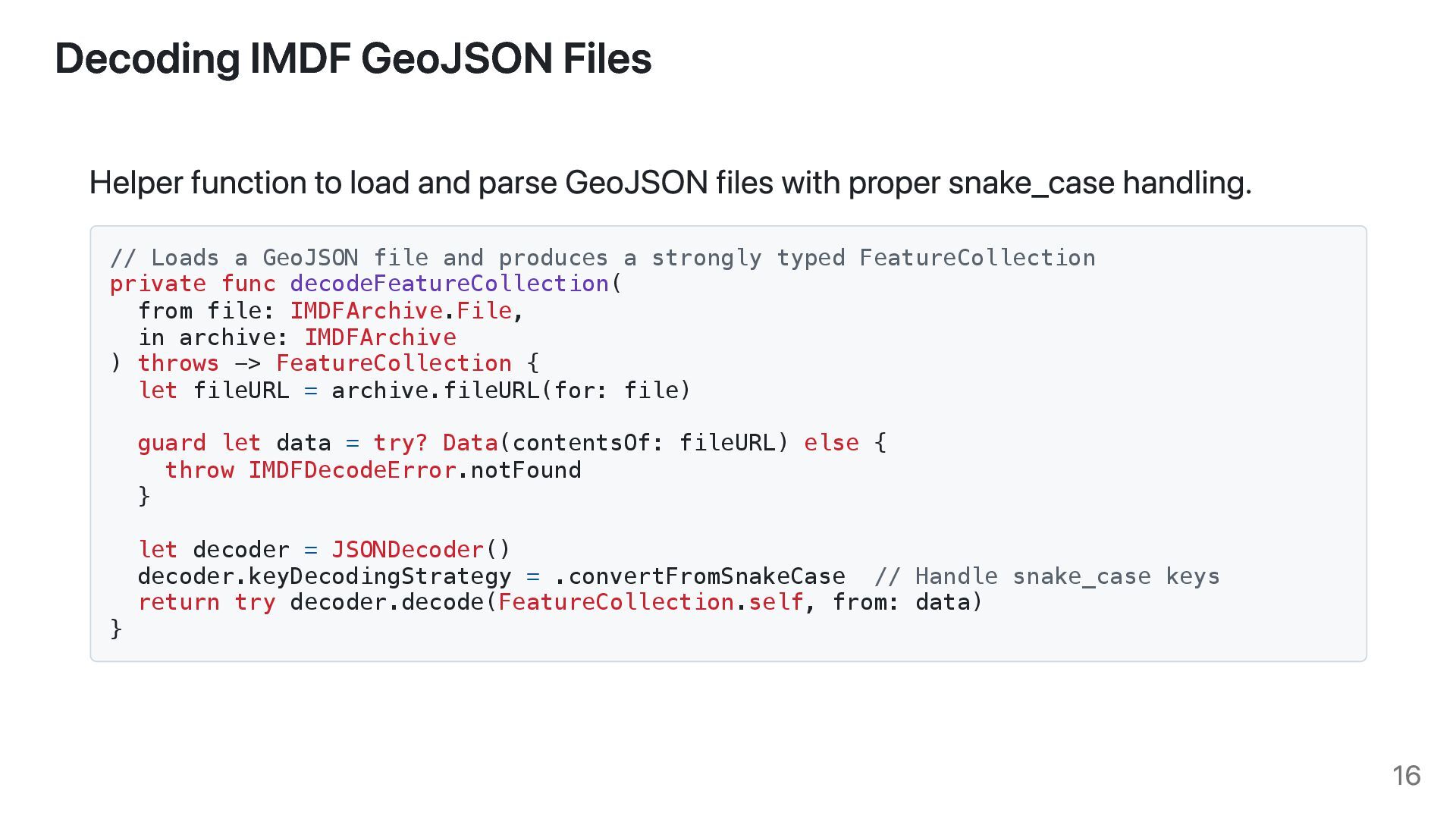Click slide page number 16
Screen dimensions: 1456x819
coord(1405,776)
